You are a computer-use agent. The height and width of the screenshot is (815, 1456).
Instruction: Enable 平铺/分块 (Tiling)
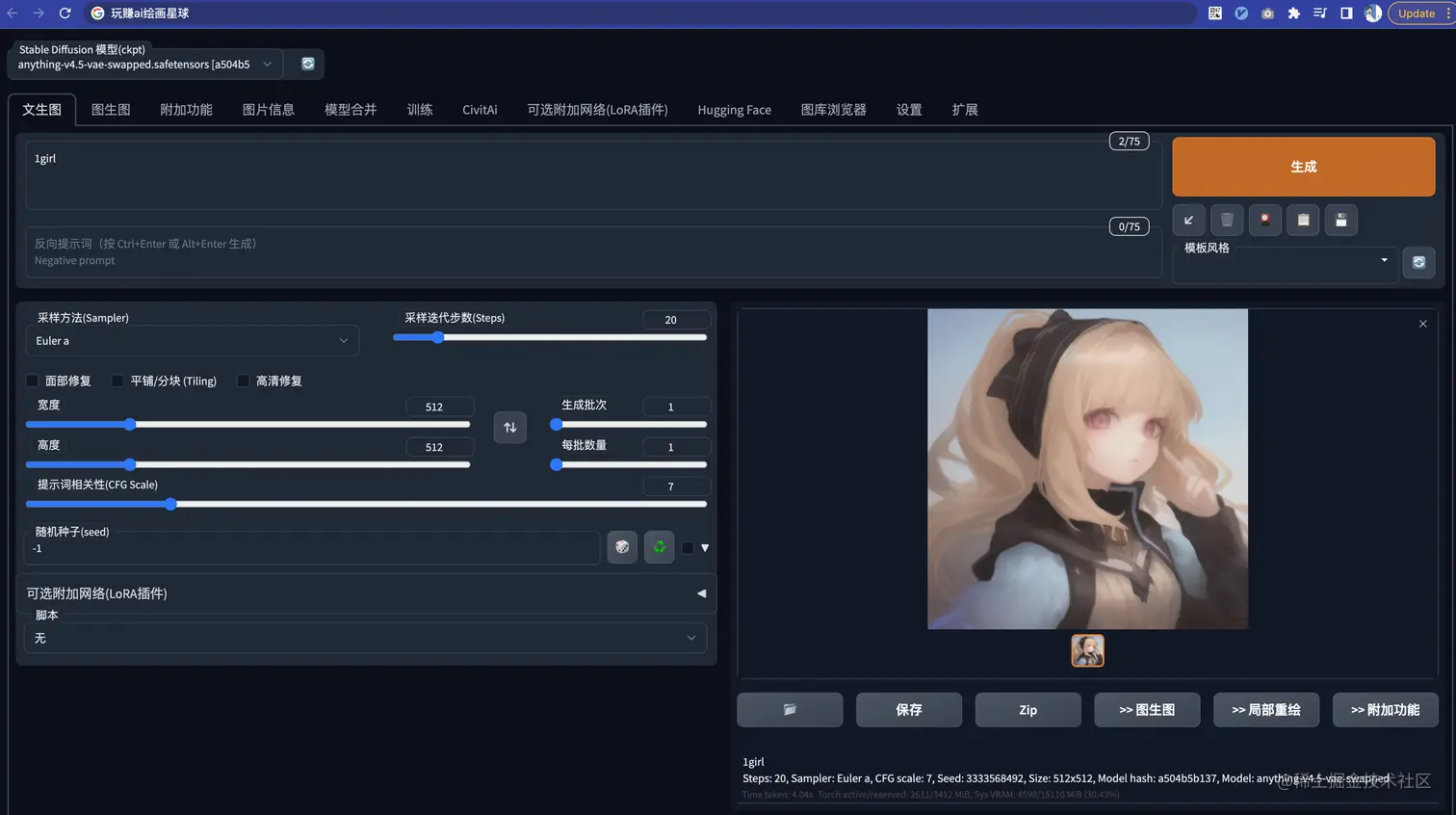click(117, 381)
